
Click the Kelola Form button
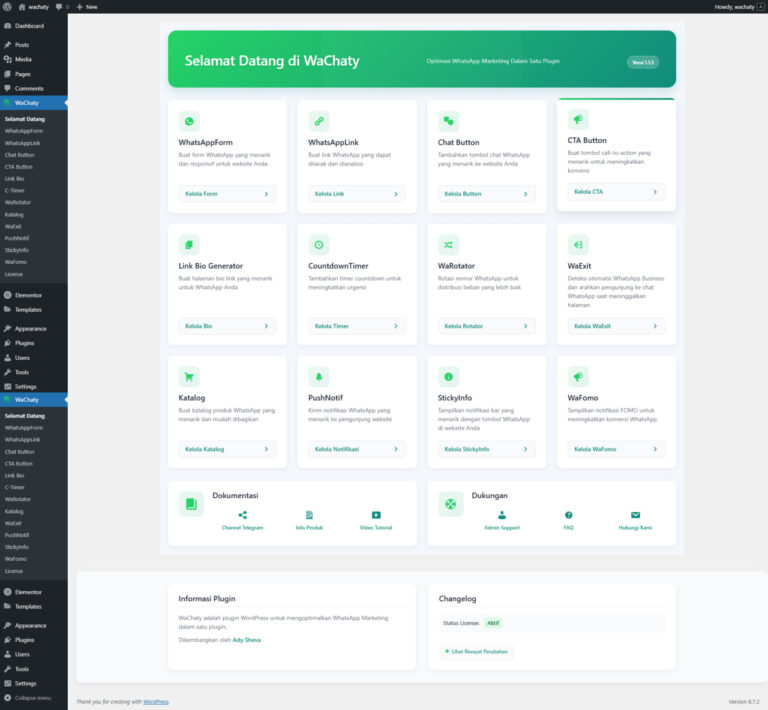point(227,194)
